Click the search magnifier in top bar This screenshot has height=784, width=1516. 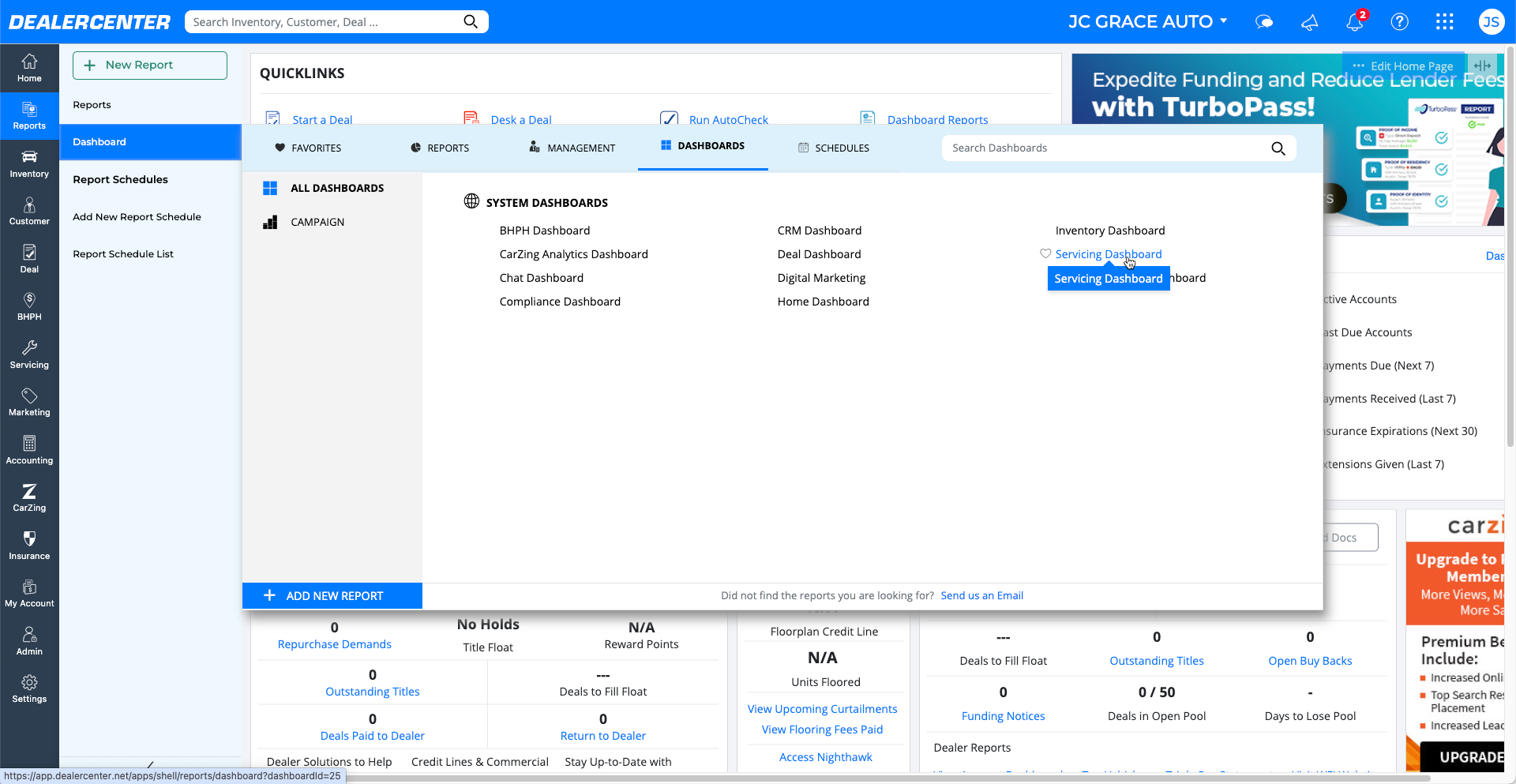tap(471, 21)
